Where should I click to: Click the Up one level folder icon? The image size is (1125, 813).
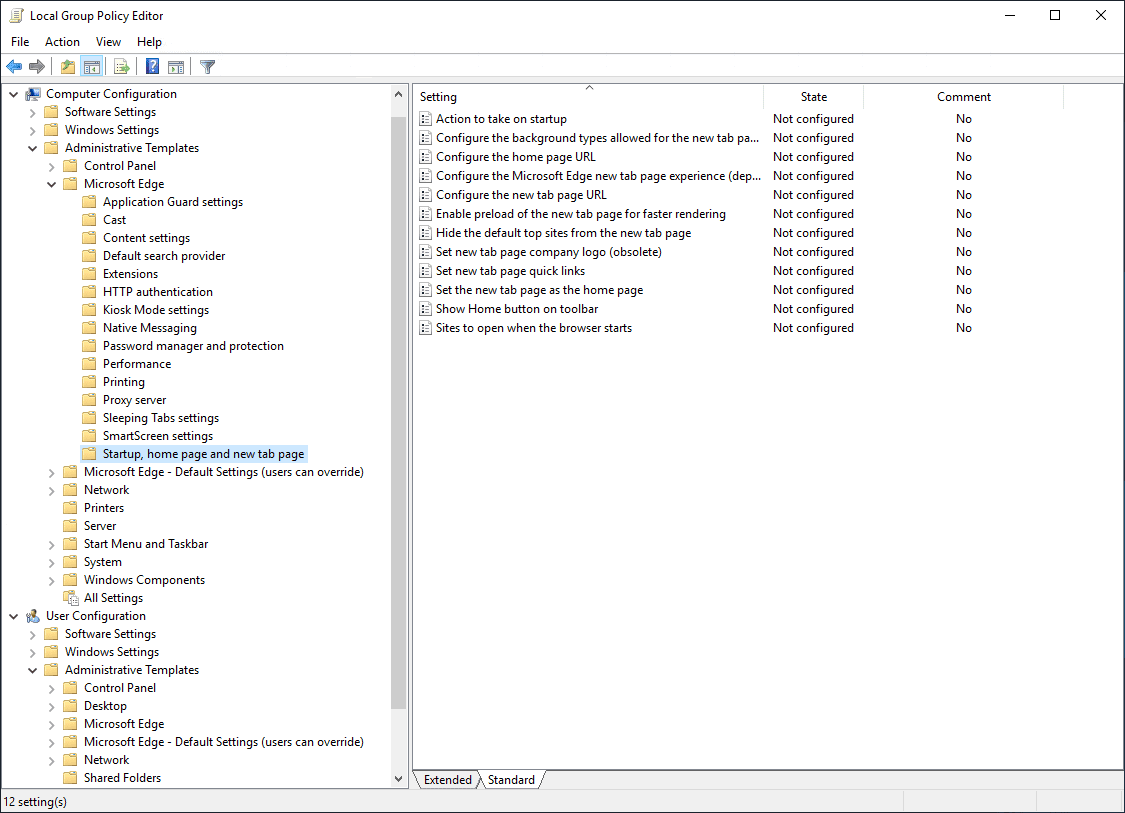[x=67, y=67]
